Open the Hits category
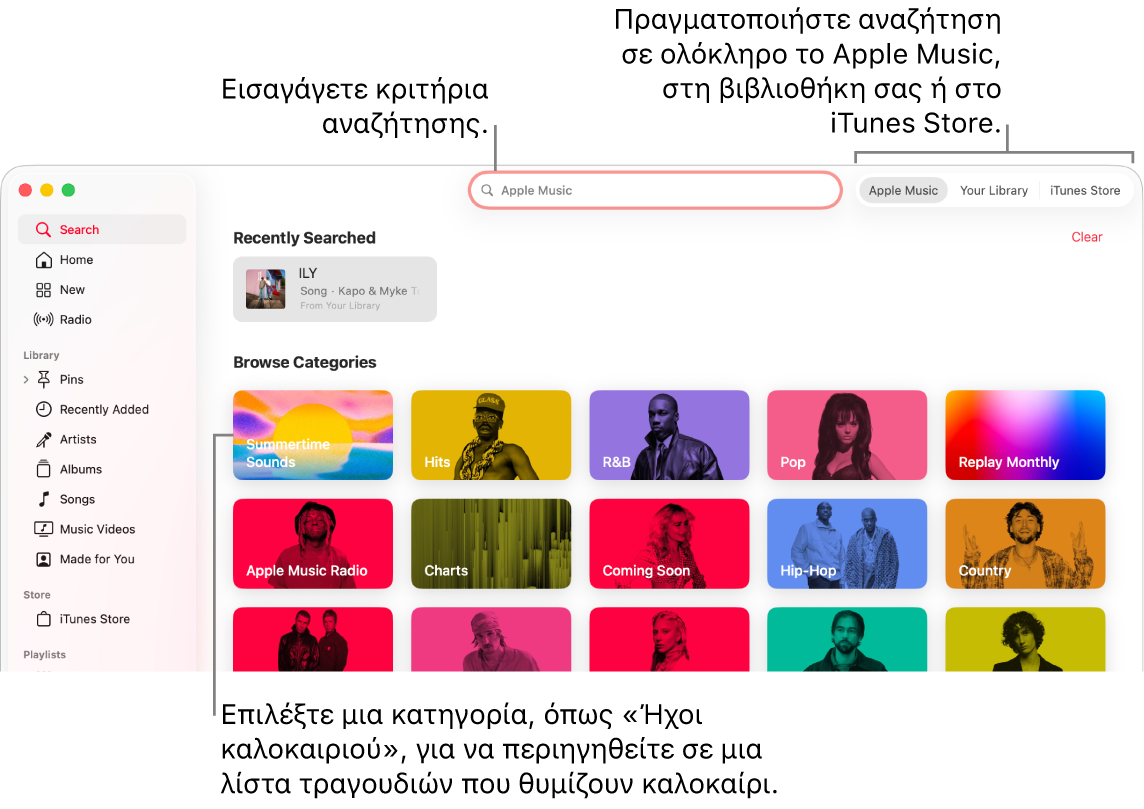 point(491,435)
